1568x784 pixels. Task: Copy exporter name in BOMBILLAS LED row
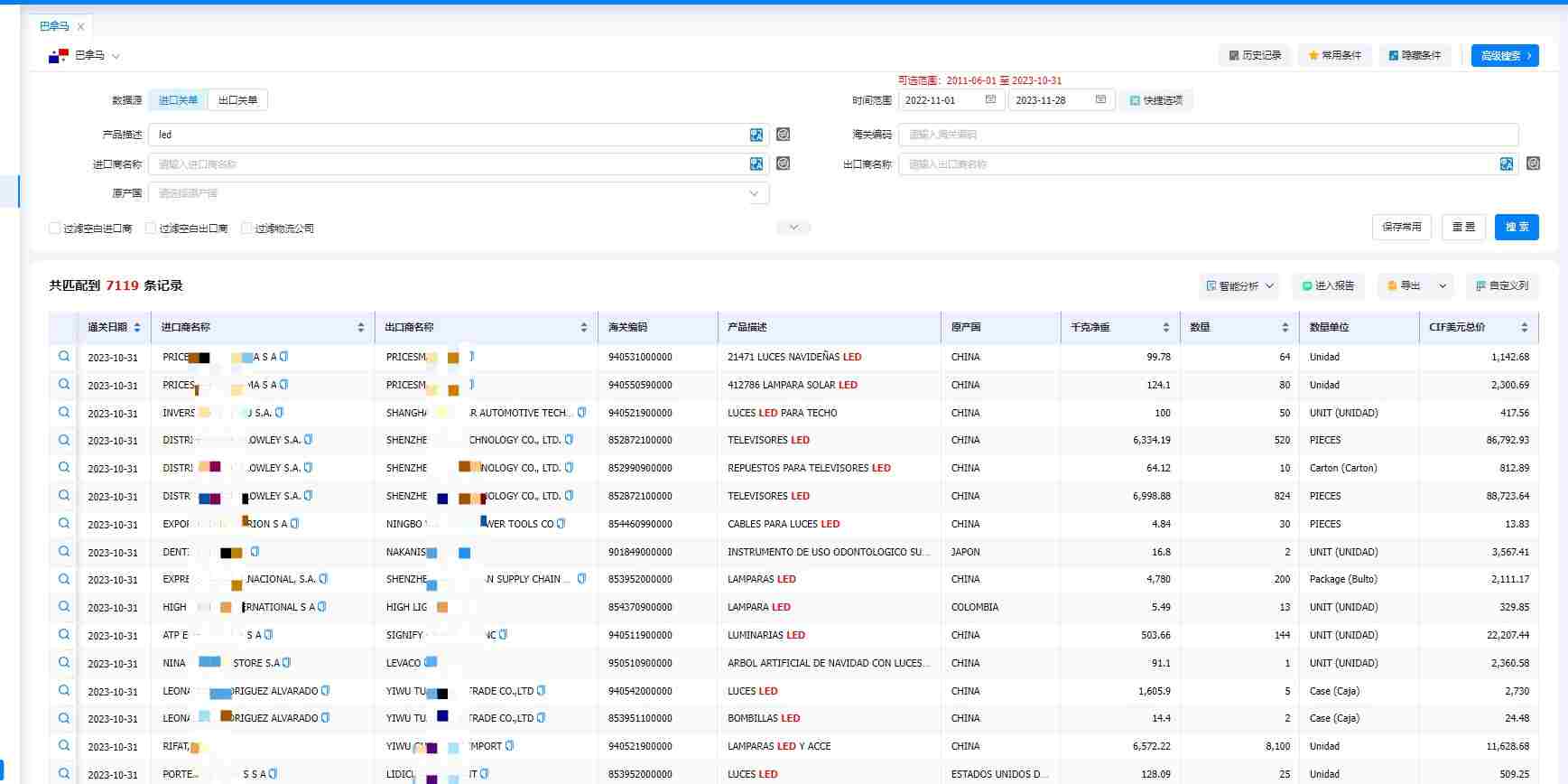point(542,718)
